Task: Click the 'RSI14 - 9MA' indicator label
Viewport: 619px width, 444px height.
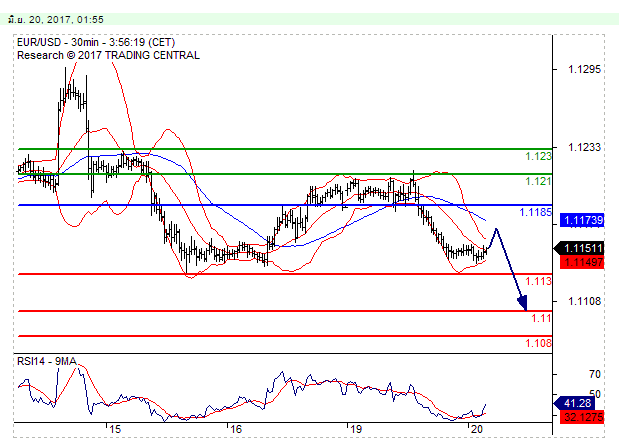Action: (x=47, y=361)
